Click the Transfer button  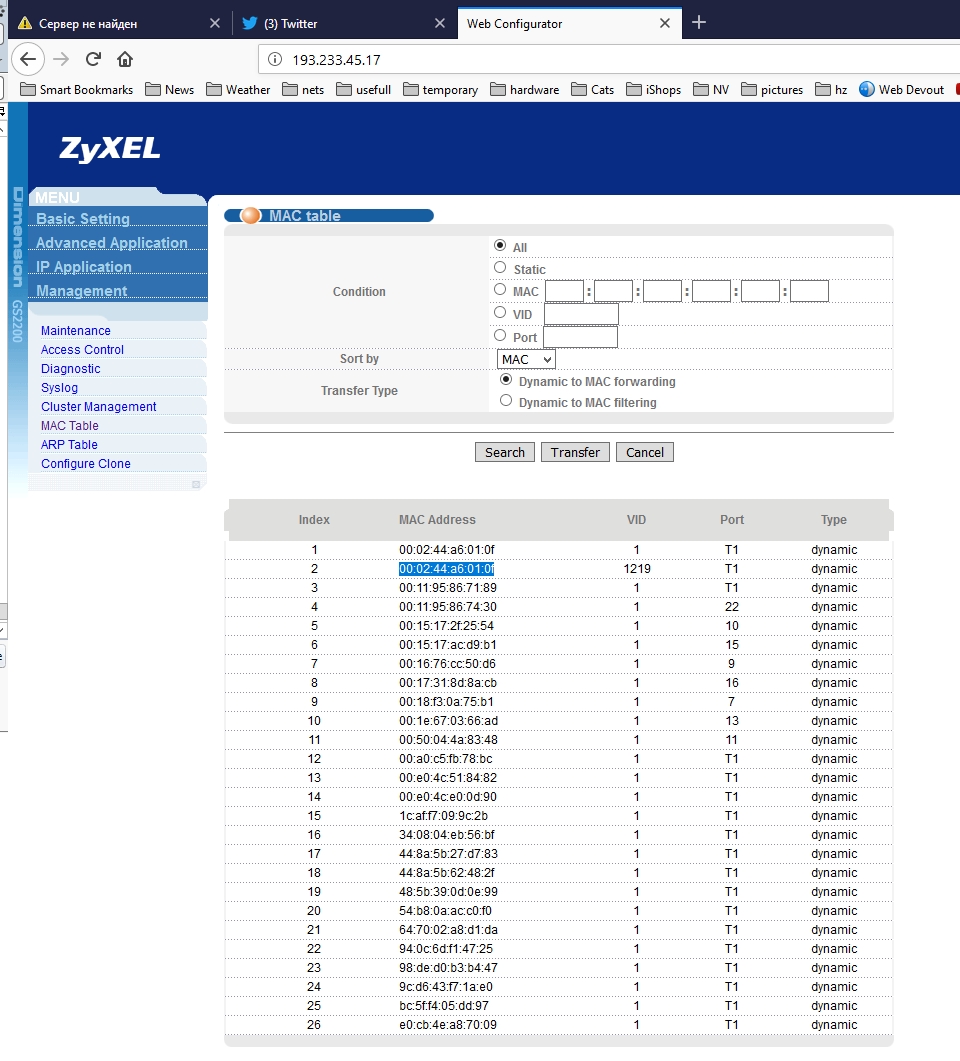coord(575,452)
